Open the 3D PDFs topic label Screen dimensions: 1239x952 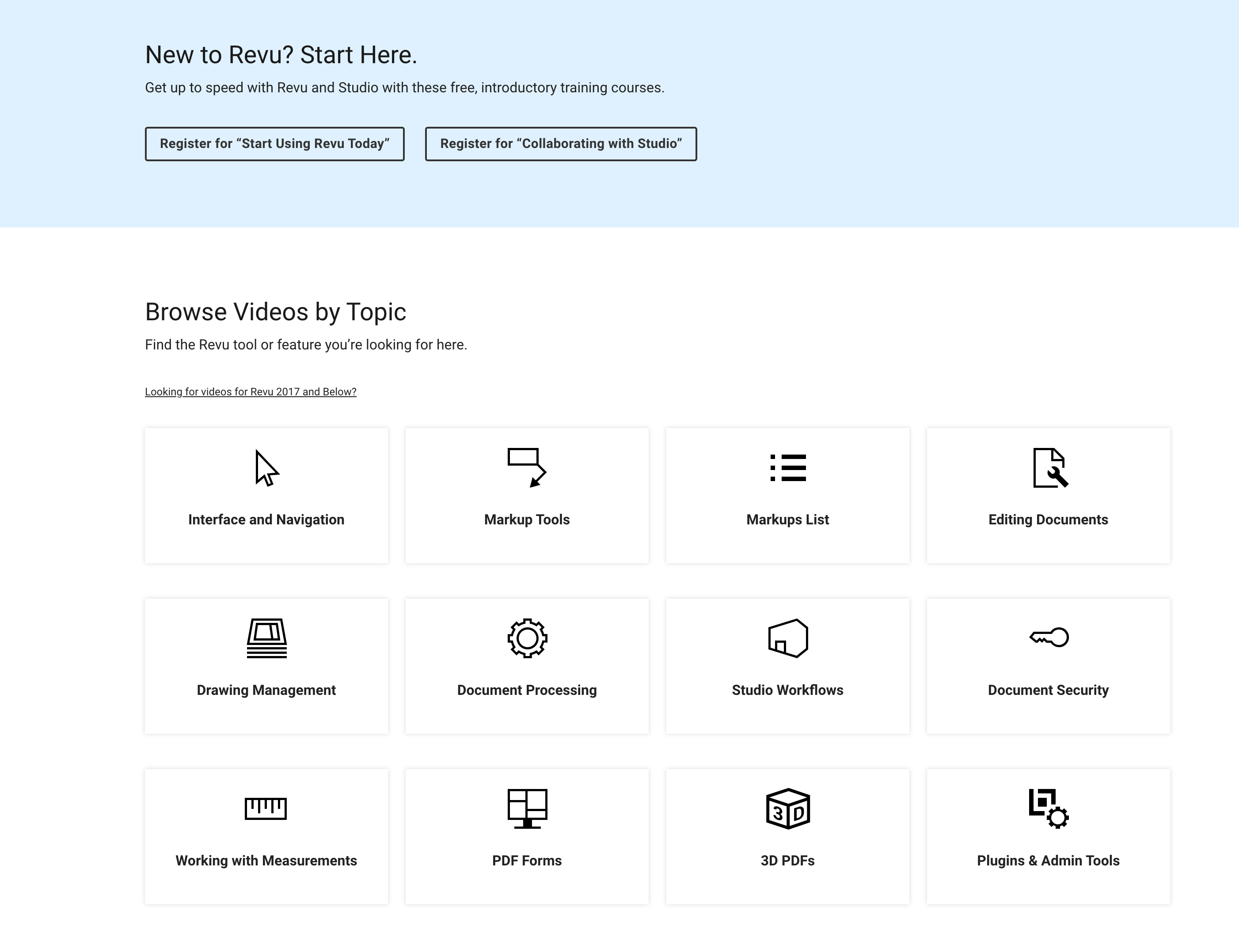click(788, 861)
